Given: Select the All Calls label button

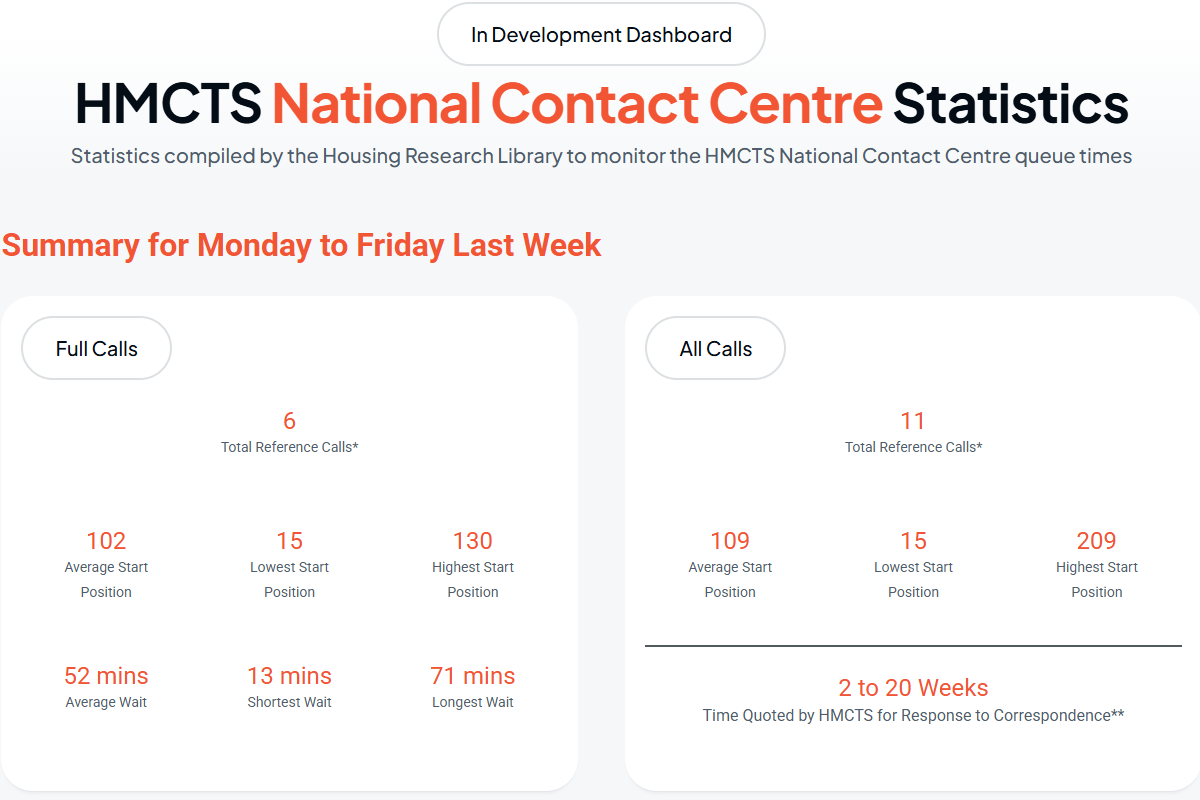Looking at the screenshot, I should click(715, 349).
